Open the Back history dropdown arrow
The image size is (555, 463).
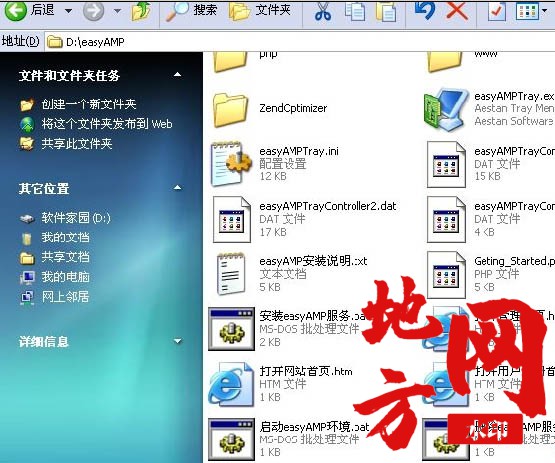point(68,11)
